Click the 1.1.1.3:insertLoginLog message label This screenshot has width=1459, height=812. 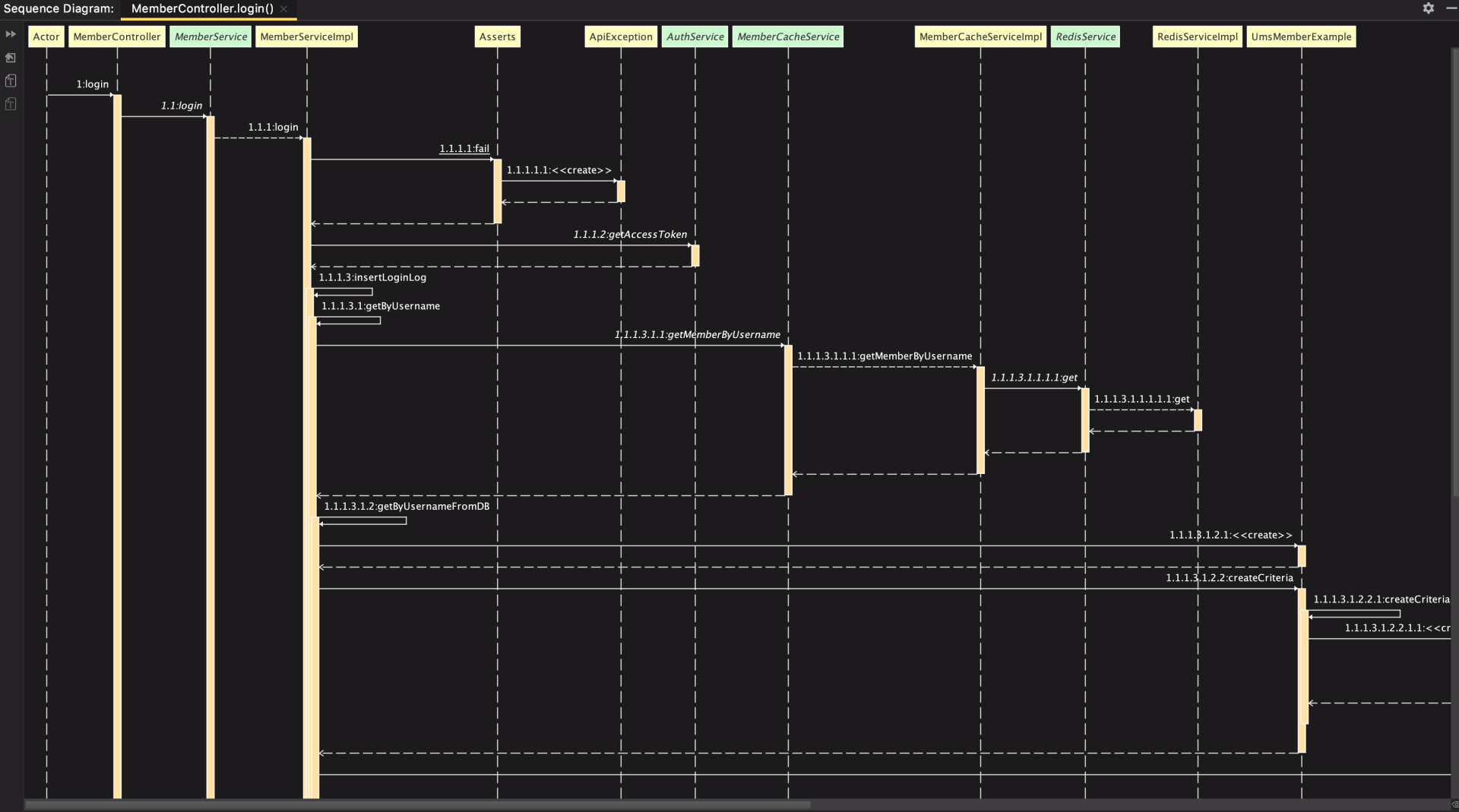[x=372, y=277]
